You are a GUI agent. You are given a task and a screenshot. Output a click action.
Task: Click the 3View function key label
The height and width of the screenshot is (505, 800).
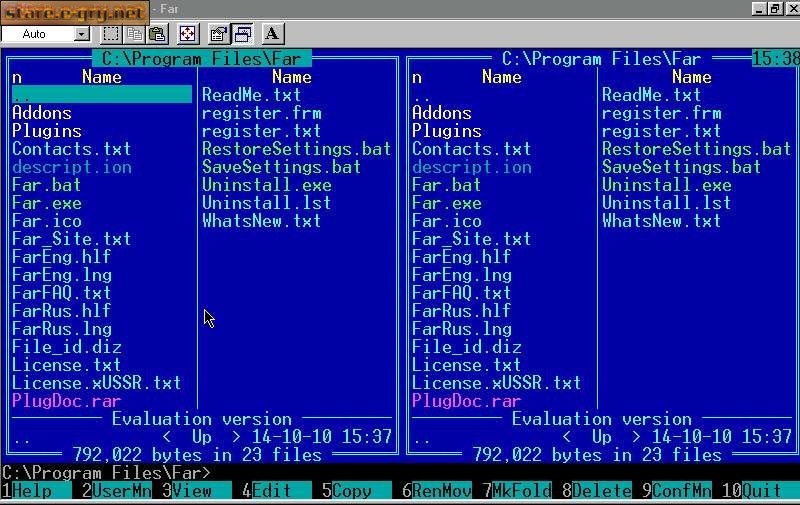[x=197, y=491]
